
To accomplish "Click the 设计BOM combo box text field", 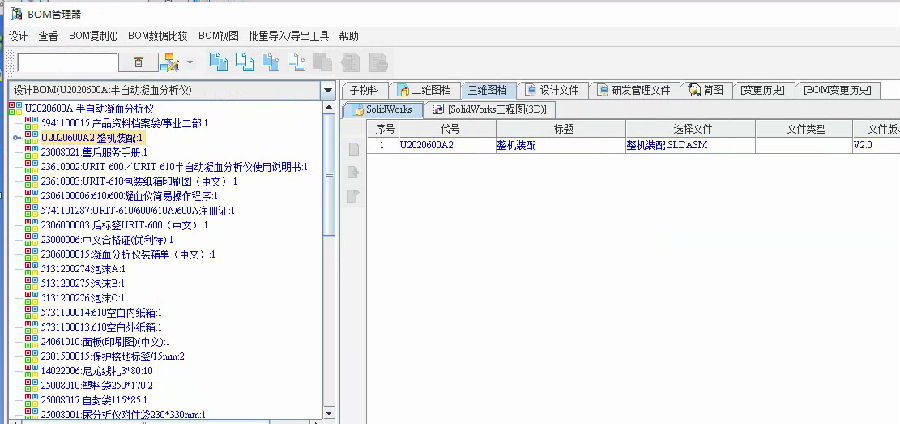I will (165, 91).
